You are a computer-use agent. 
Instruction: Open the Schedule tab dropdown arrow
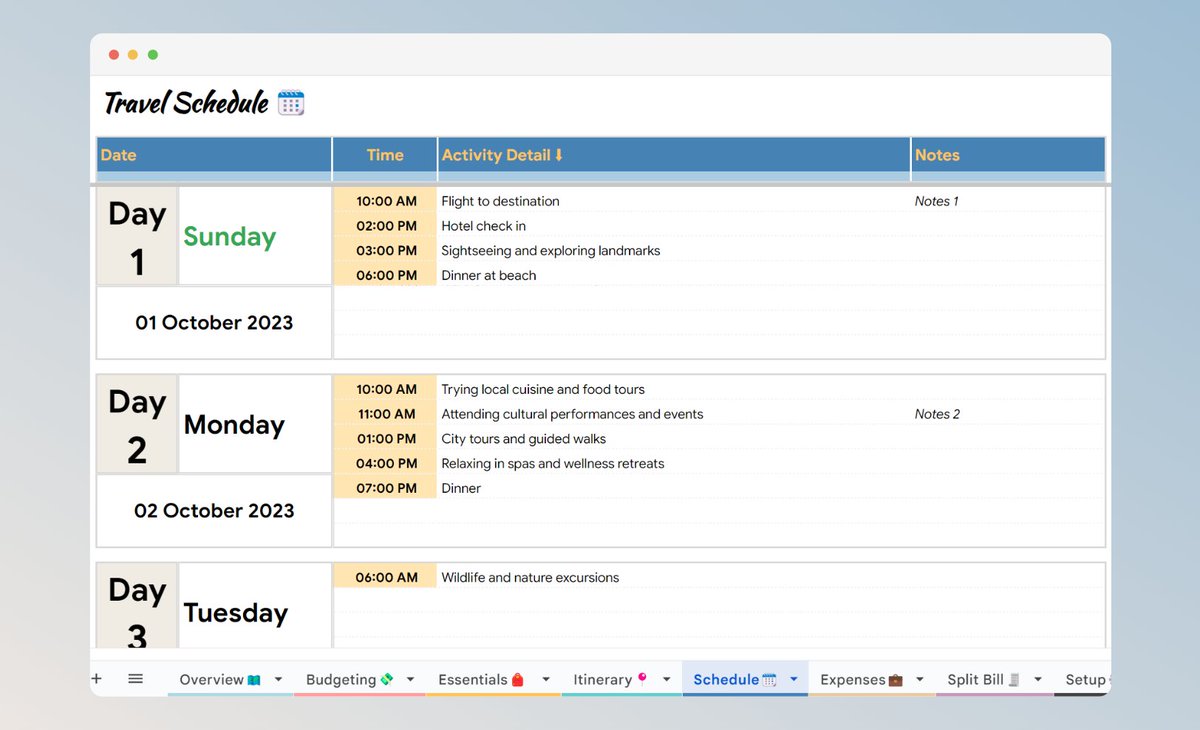[x=793, y=679]
